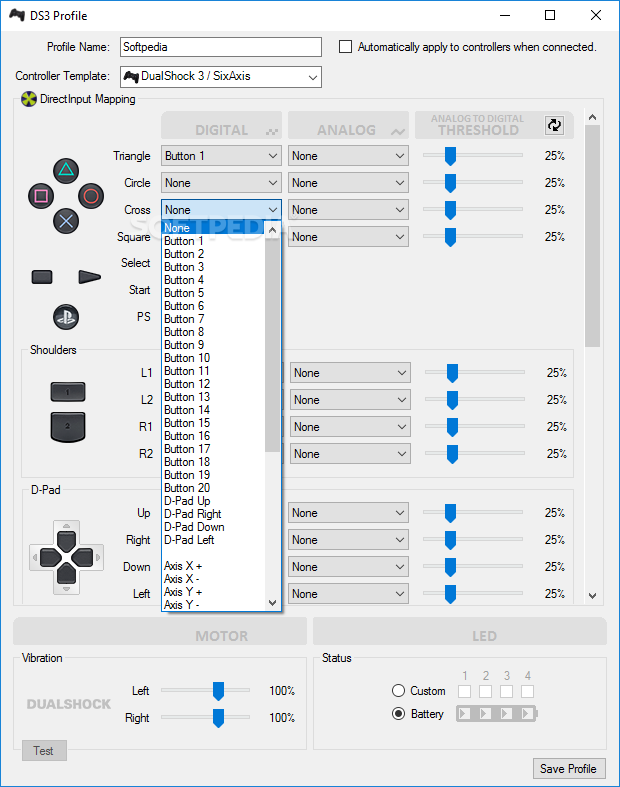Click the DirectInput Mapping colored icon
Image resolution: width=620 pixels, height=787 pixels.
coord(29,99)
